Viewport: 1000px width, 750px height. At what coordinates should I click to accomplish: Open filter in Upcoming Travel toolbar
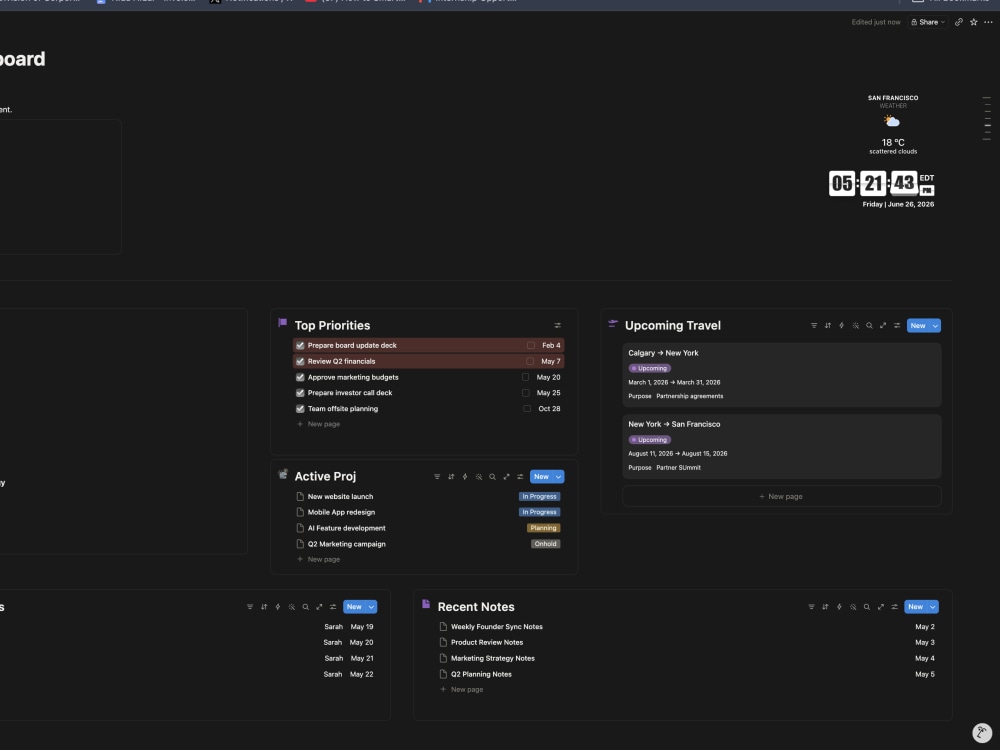pos(814,325)
